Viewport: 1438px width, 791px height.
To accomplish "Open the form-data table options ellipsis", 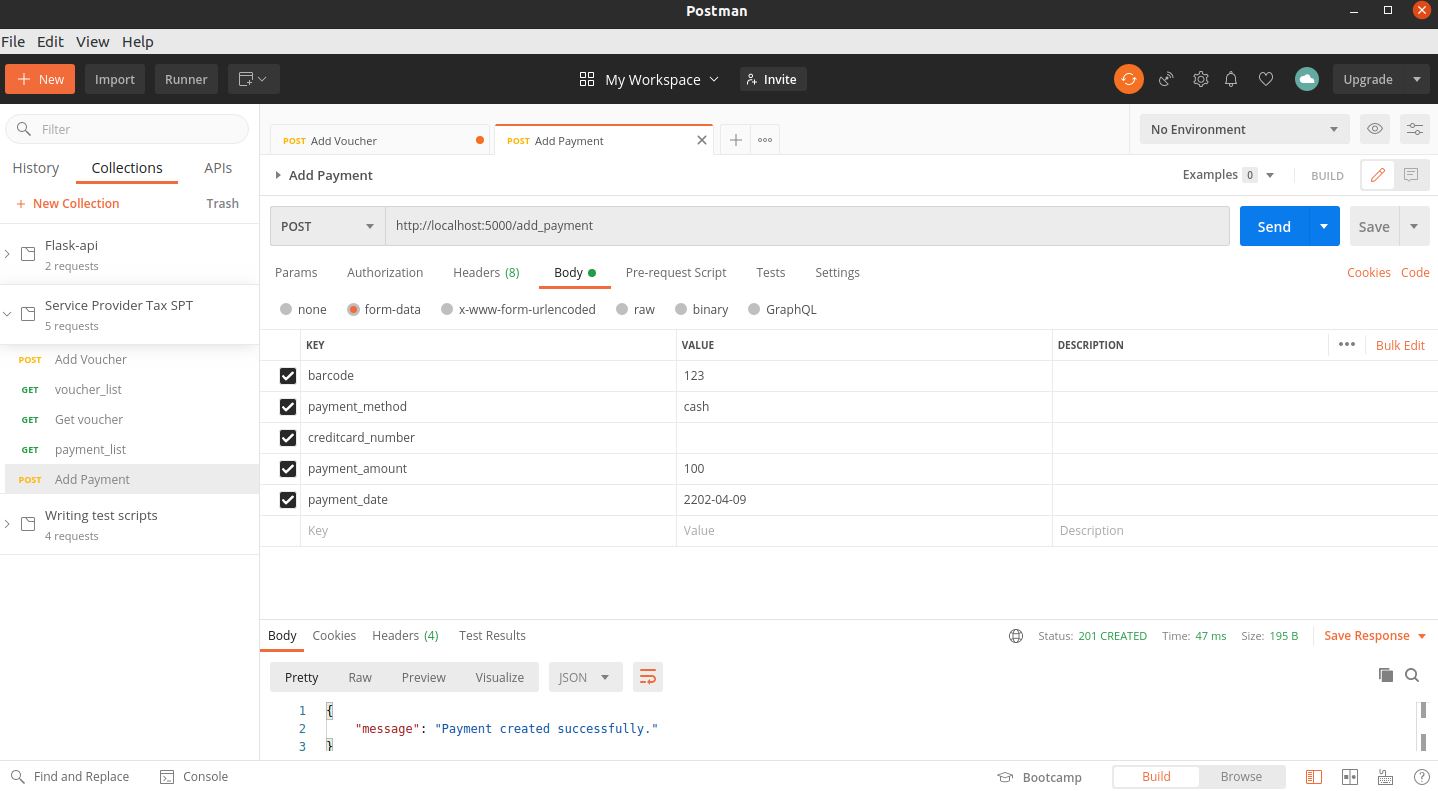I will [1347, 344].
